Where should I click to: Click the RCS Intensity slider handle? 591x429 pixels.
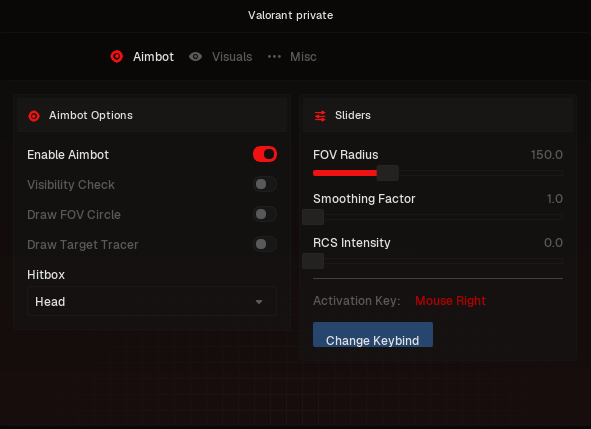pos(313,261)
